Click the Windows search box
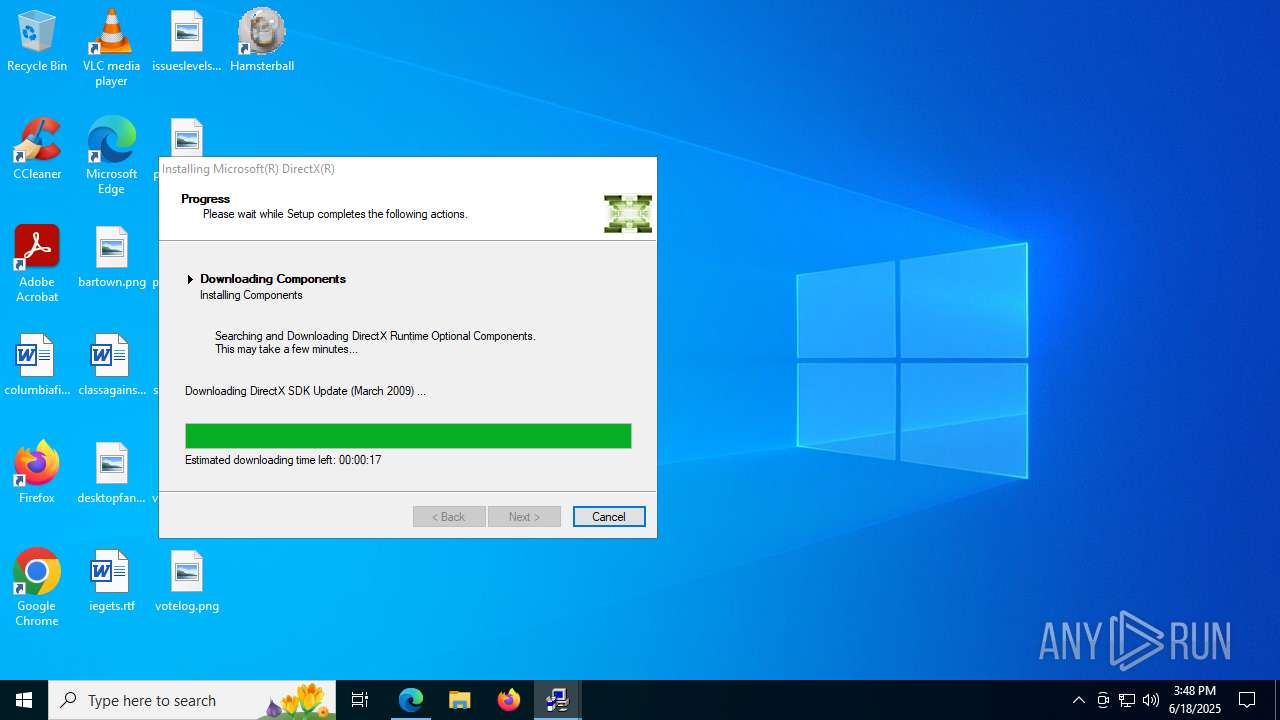Image resolution: width=1280 pixels, height=720 pixels. point(193,700)
